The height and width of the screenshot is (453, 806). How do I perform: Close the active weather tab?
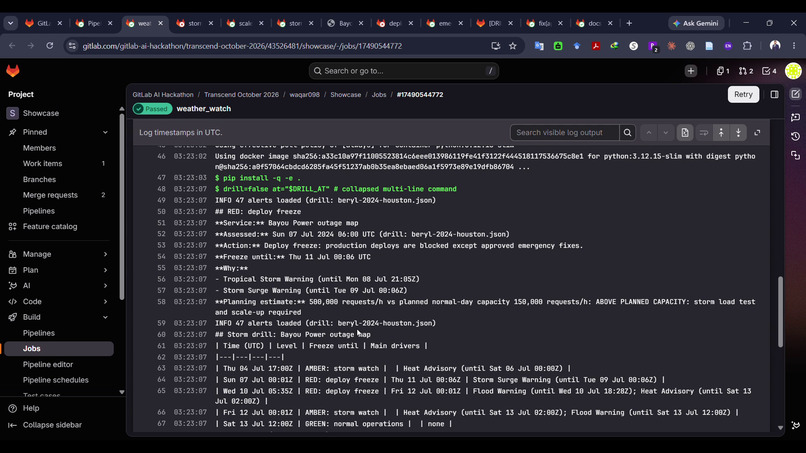[x=160, y=23]
